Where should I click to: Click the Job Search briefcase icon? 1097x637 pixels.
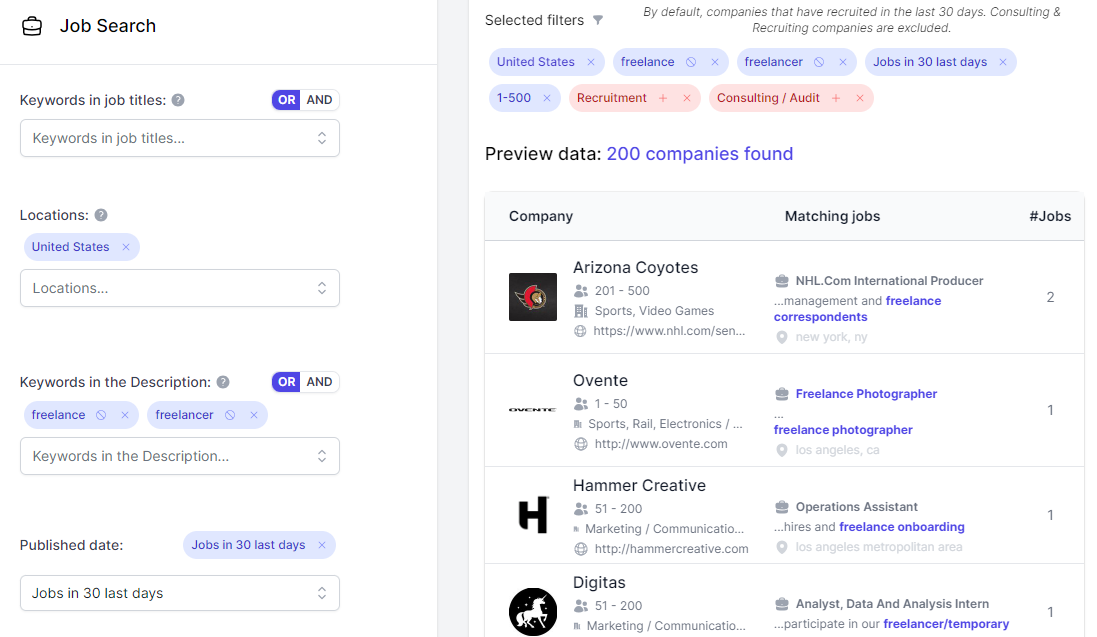coord(32,27)
